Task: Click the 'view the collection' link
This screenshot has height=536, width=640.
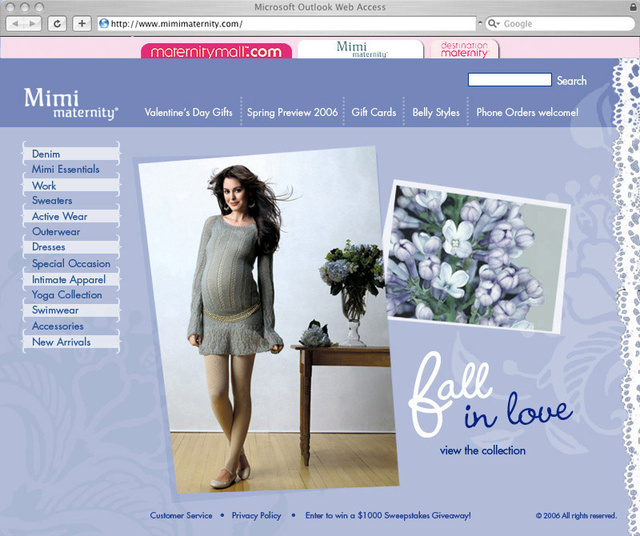Action: click(482, 451)
